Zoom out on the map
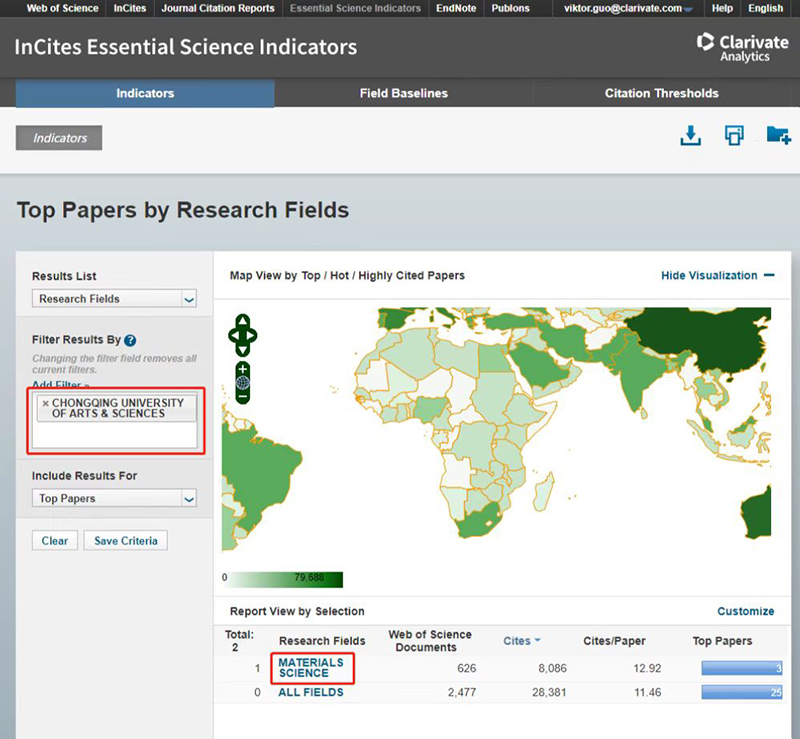The image size is (800, 739). [243, 396]
